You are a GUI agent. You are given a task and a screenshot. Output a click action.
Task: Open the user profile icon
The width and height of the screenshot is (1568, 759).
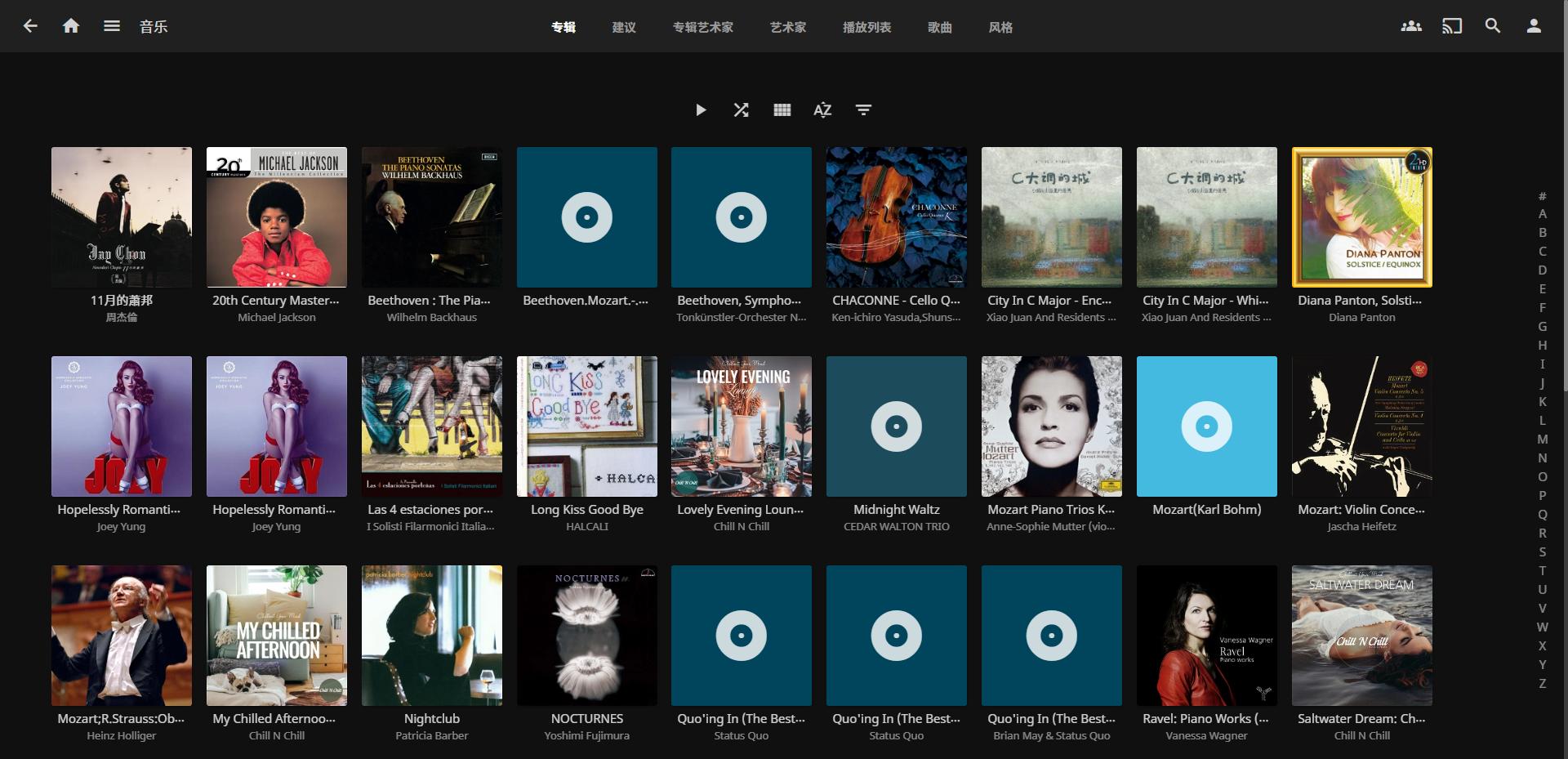pyautogui.click(x=1534, y=26)
